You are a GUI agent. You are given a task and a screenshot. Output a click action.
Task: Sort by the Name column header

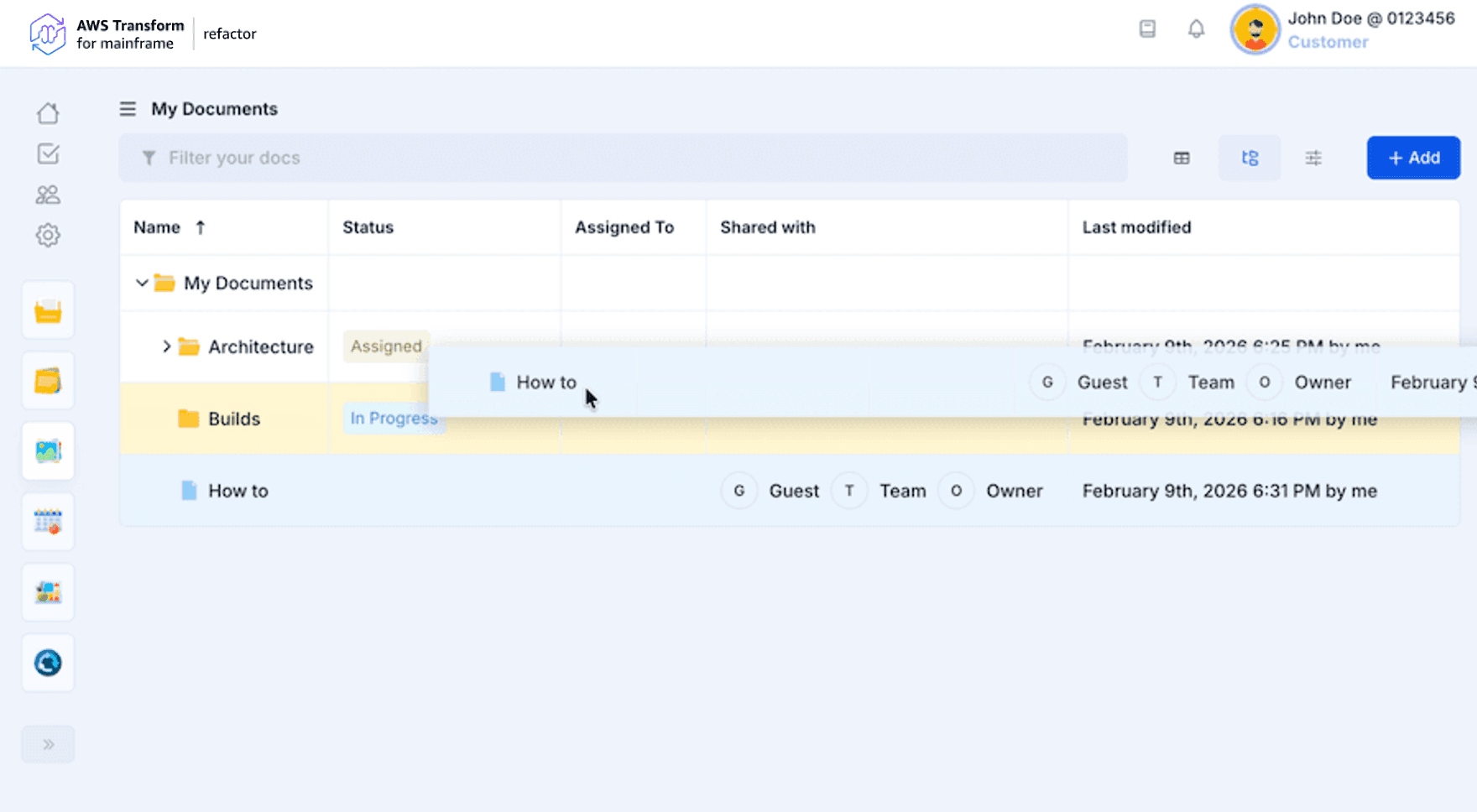(158, 227)
